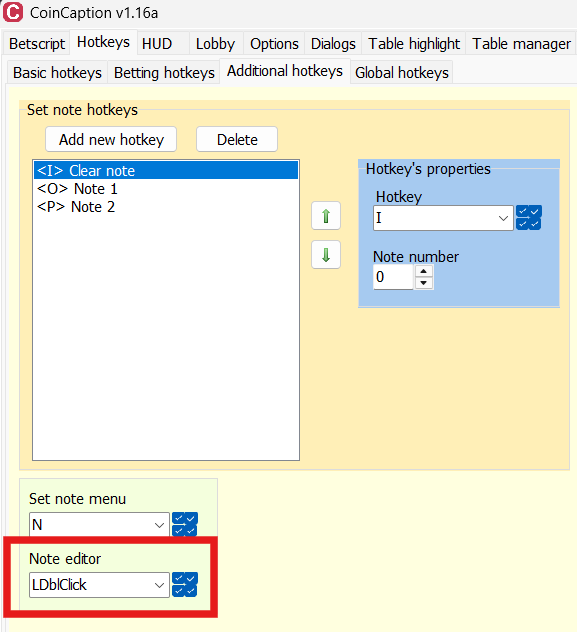Click the green move-down arrow button
Image resolution: width=577 pixels, height=632 pixels.
click(326, 255)
